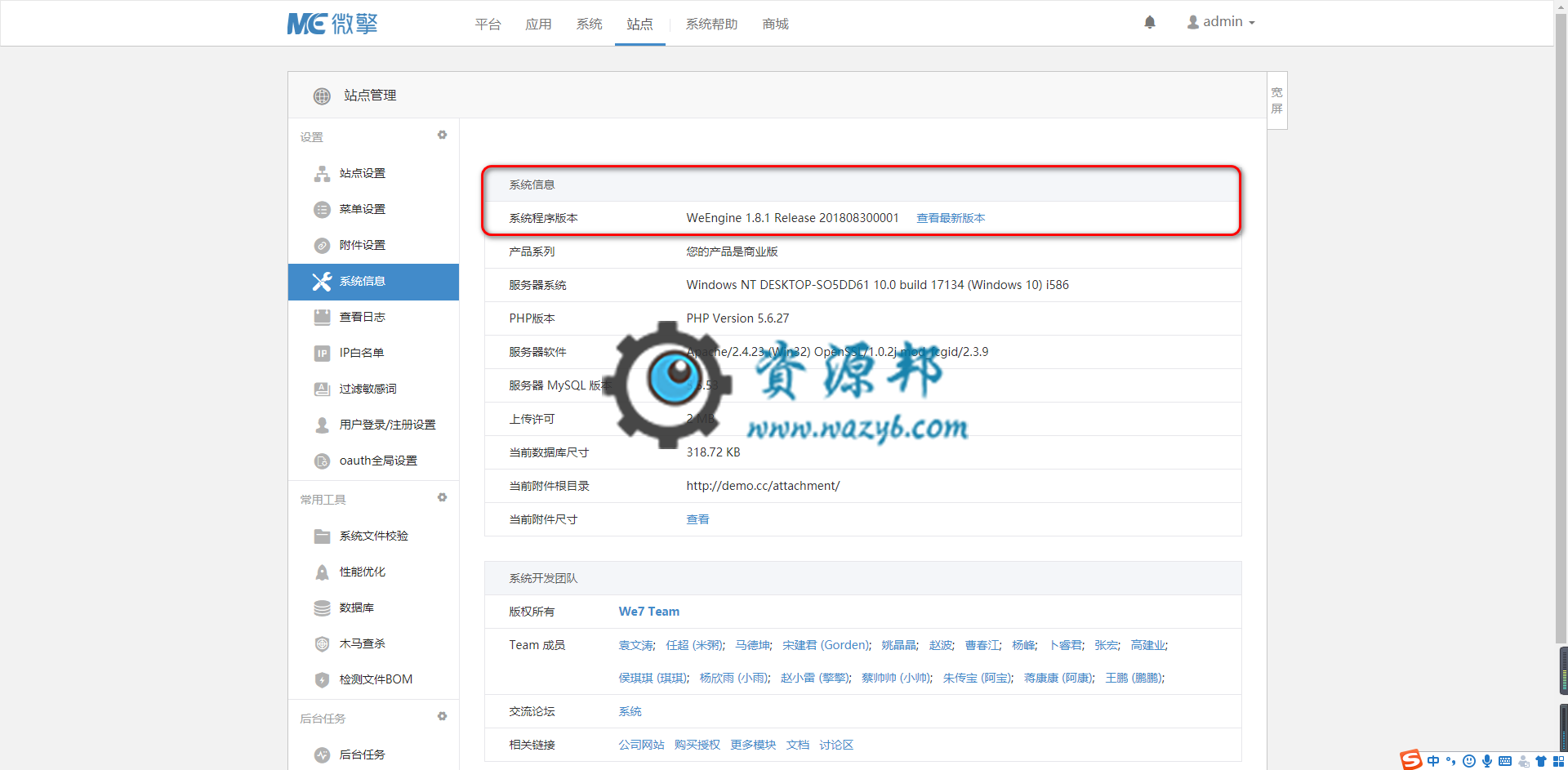Click the 查看最新版本 link
The width and height of the screenshot is (1568, 770).
951,218
